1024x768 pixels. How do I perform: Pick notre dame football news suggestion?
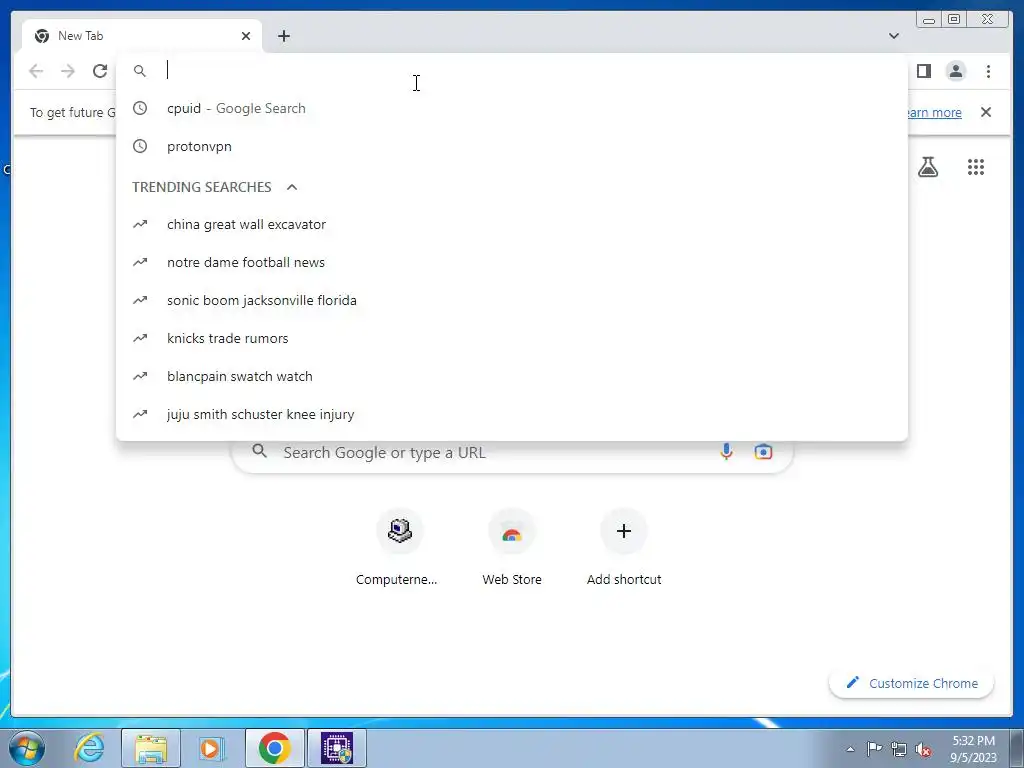click(511, 262)
